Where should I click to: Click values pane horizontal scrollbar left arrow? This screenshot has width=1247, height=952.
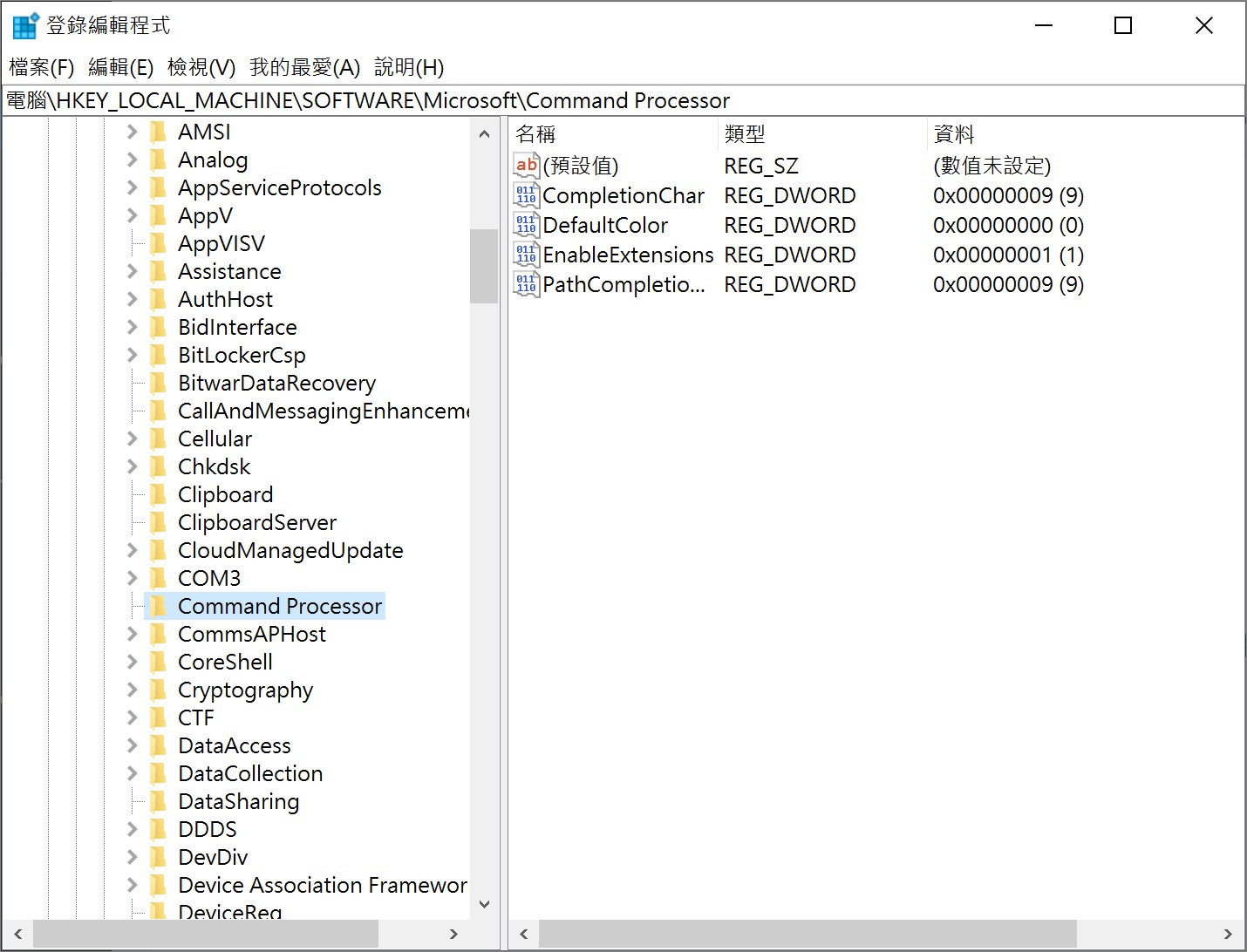tap(524, 934)
